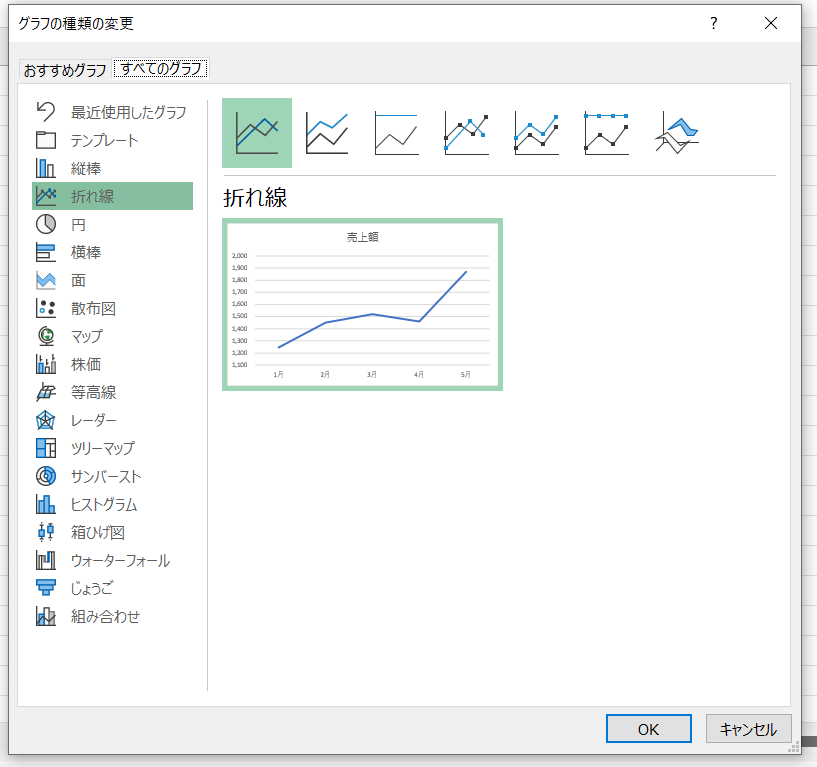This screenshot has width=817, height=767.
Task: Click the ウォーターフォール label
Action: tap(120, 560)
